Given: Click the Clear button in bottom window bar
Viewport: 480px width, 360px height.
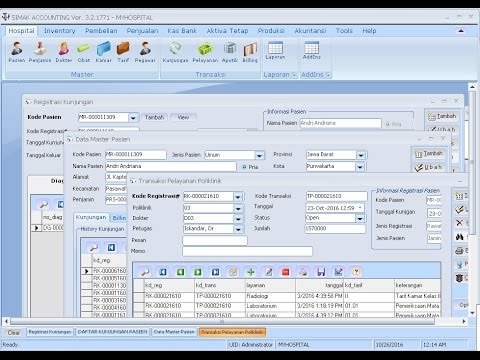Looking at the screenshot, I should pos(14,332).
